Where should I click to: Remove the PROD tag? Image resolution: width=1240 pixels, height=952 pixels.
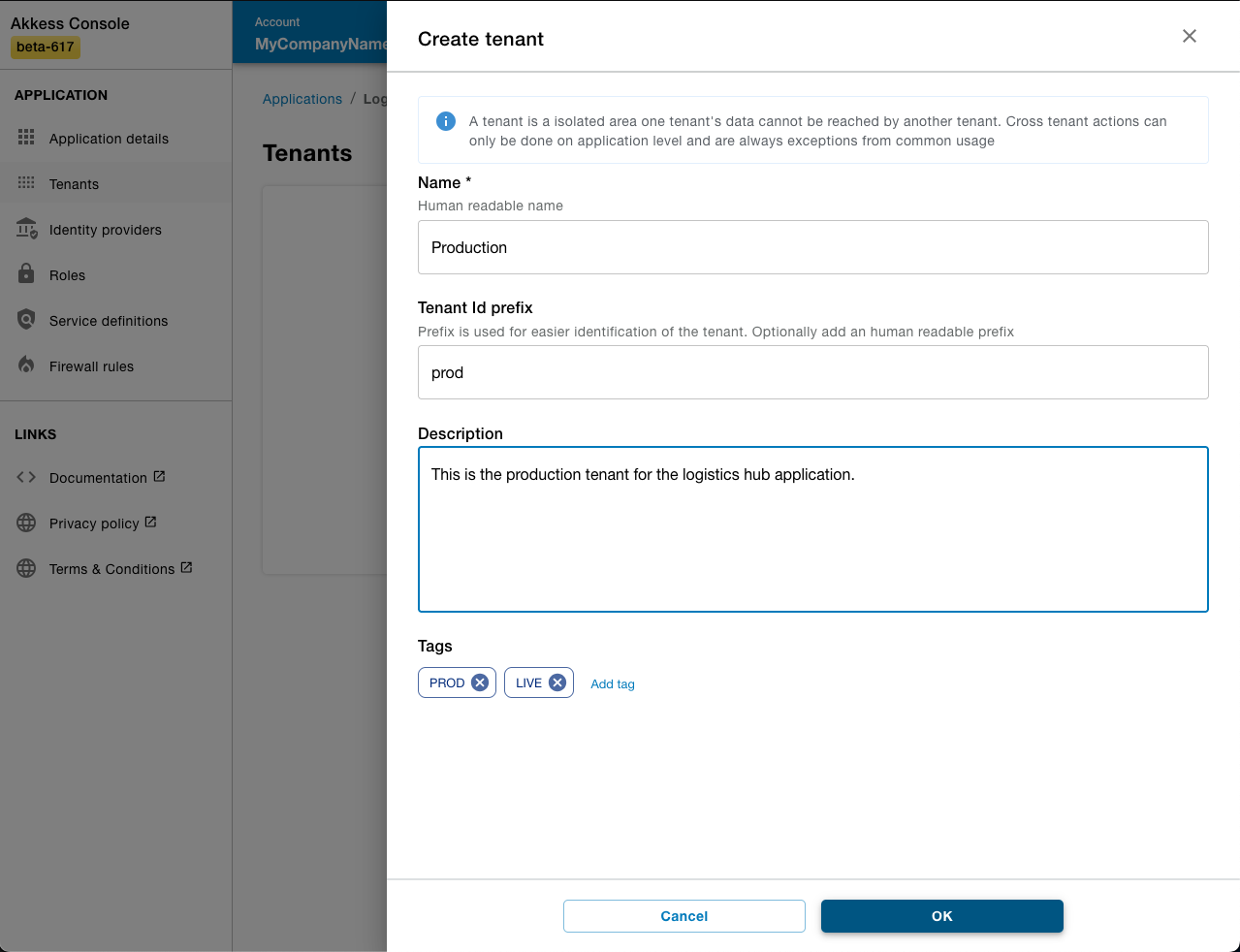(479, 682)
